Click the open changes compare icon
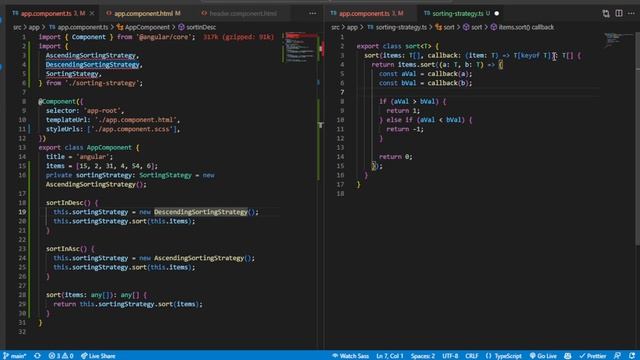Image resolution: width=640 pixels, height=360 pixels. (x=606, y=13)
